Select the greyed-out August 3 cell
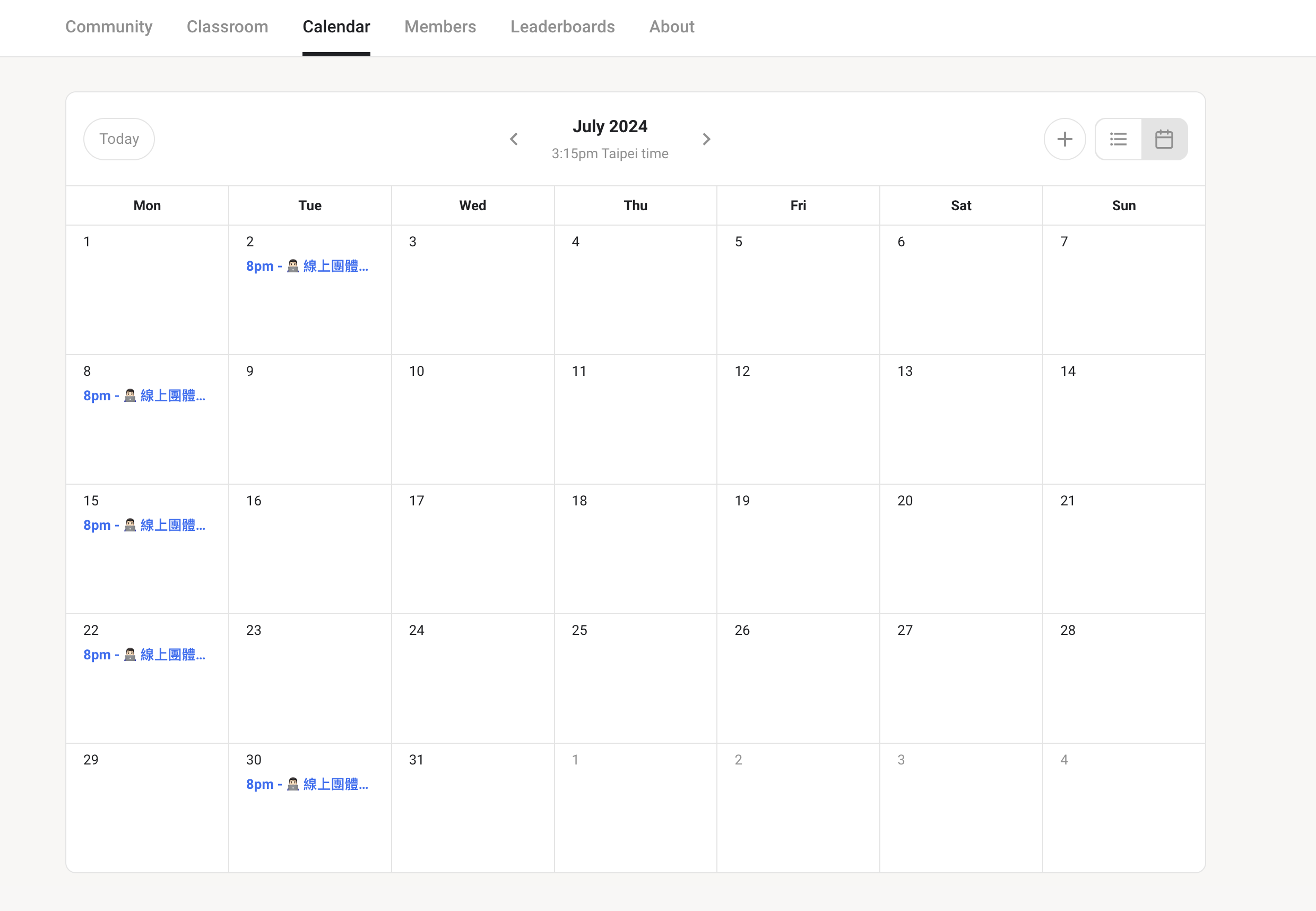 [x=961, y=807]
